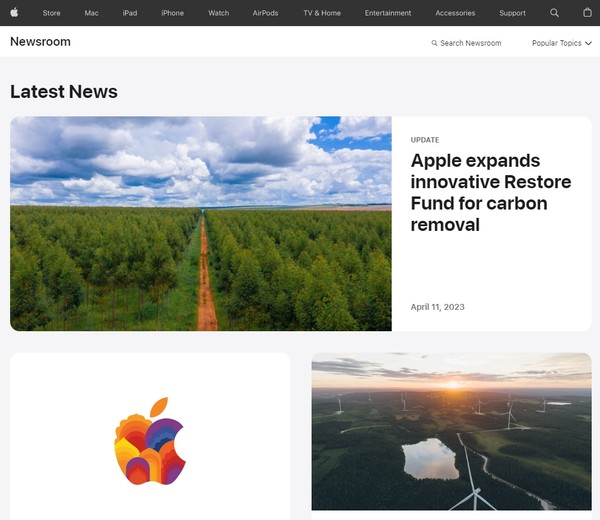Viewport: 600px width, 520px height.
Task: Select iPad in the navigation bar
Action: pyautogui.click(x=130, y=13)
